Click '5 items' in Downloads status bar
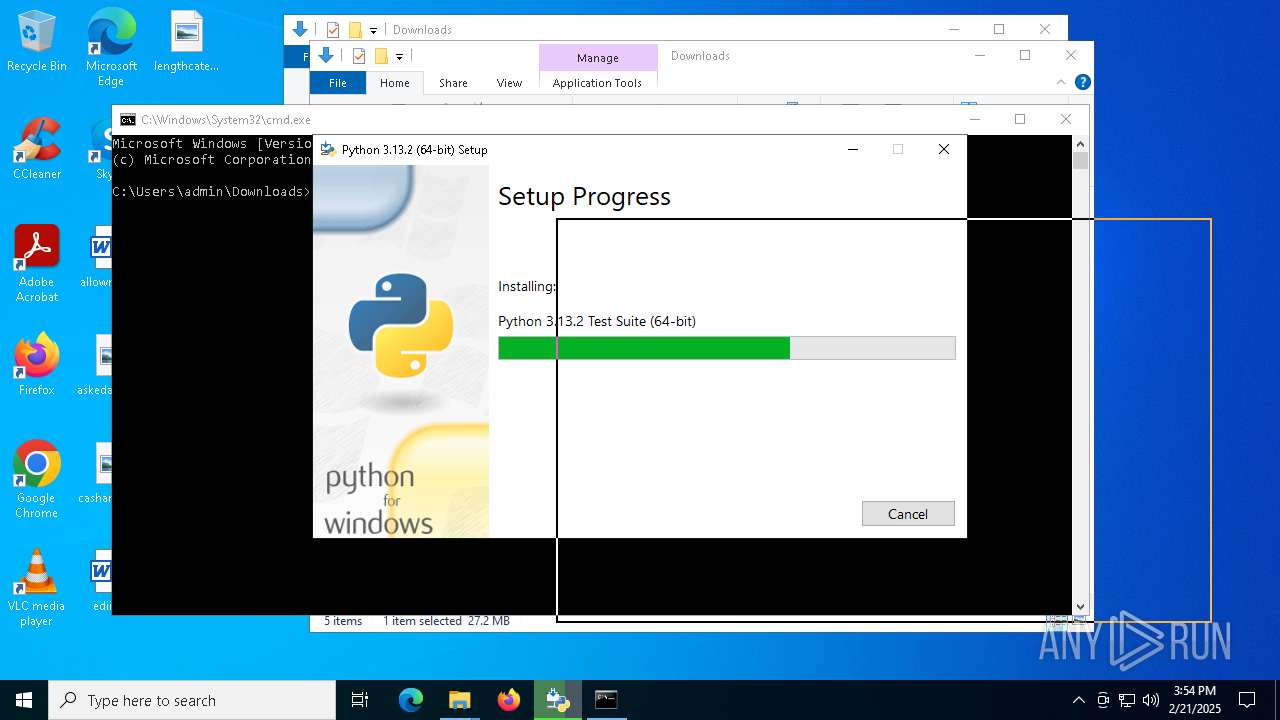 pos(343,621)
